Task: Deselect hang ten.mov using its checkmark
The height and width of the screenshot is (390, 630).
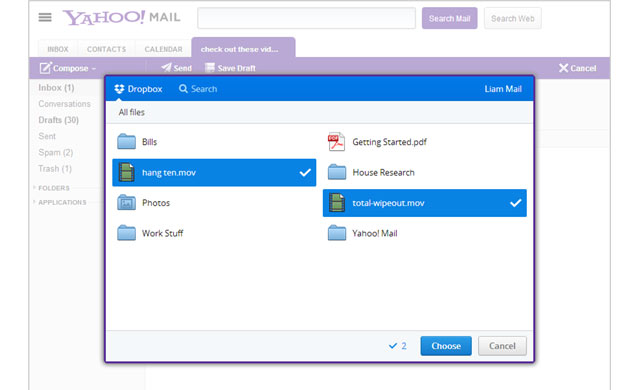Action: click(305, 172)
